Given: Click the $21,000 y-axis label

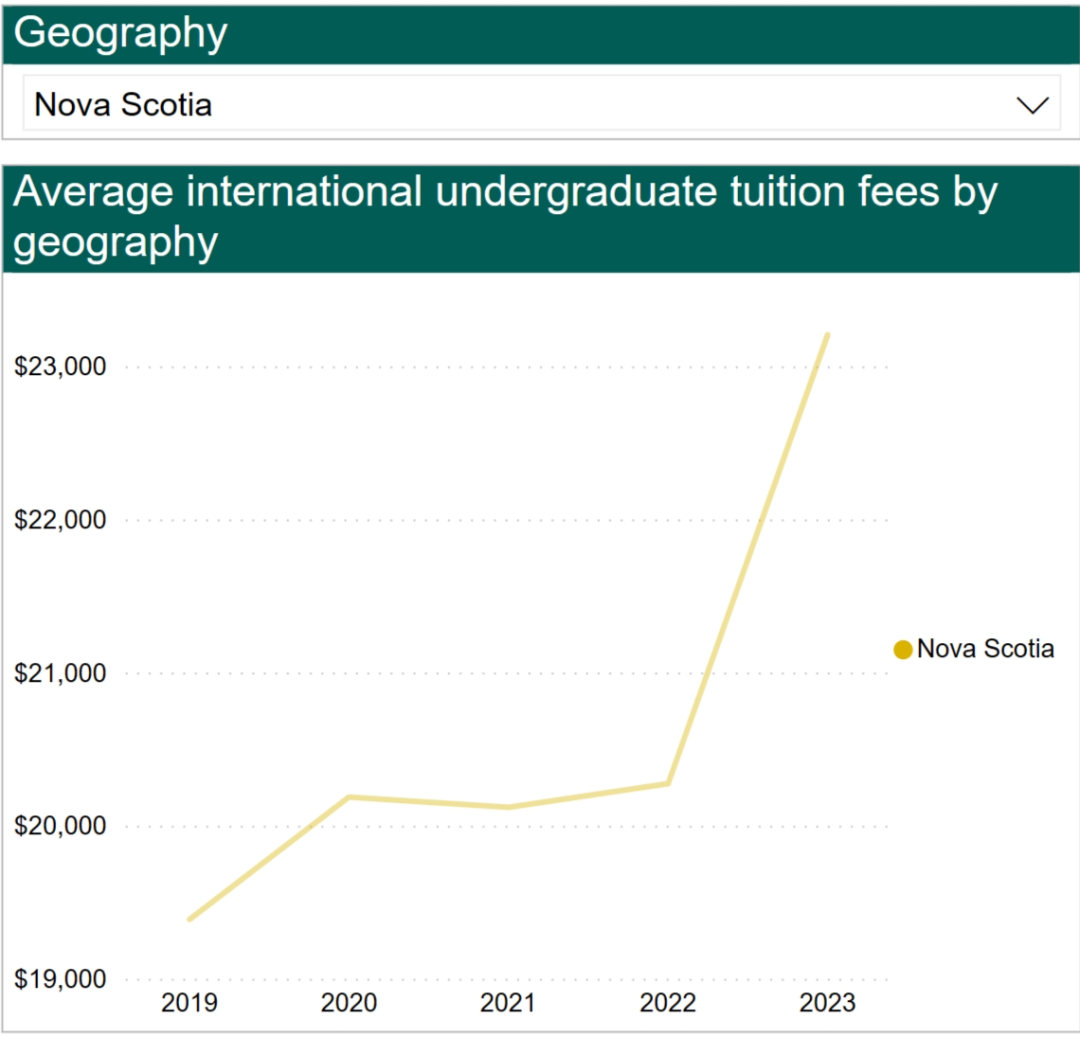Looking at the screenshot, I should [x=61, y=673].
